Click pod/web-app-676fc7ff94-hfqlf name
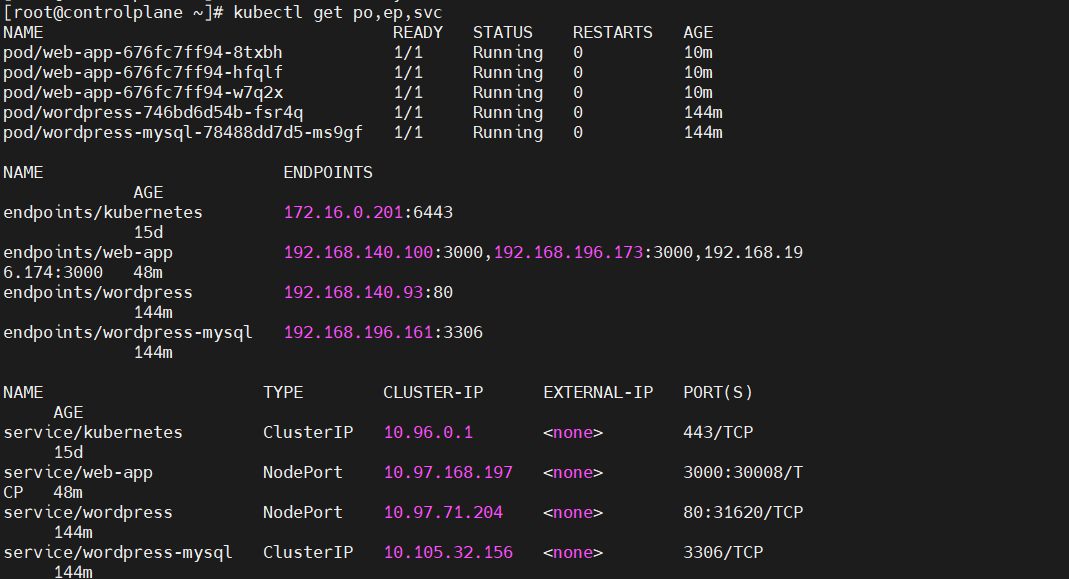Viewport: 1069px width, 579px height. (x=142, y=72)
